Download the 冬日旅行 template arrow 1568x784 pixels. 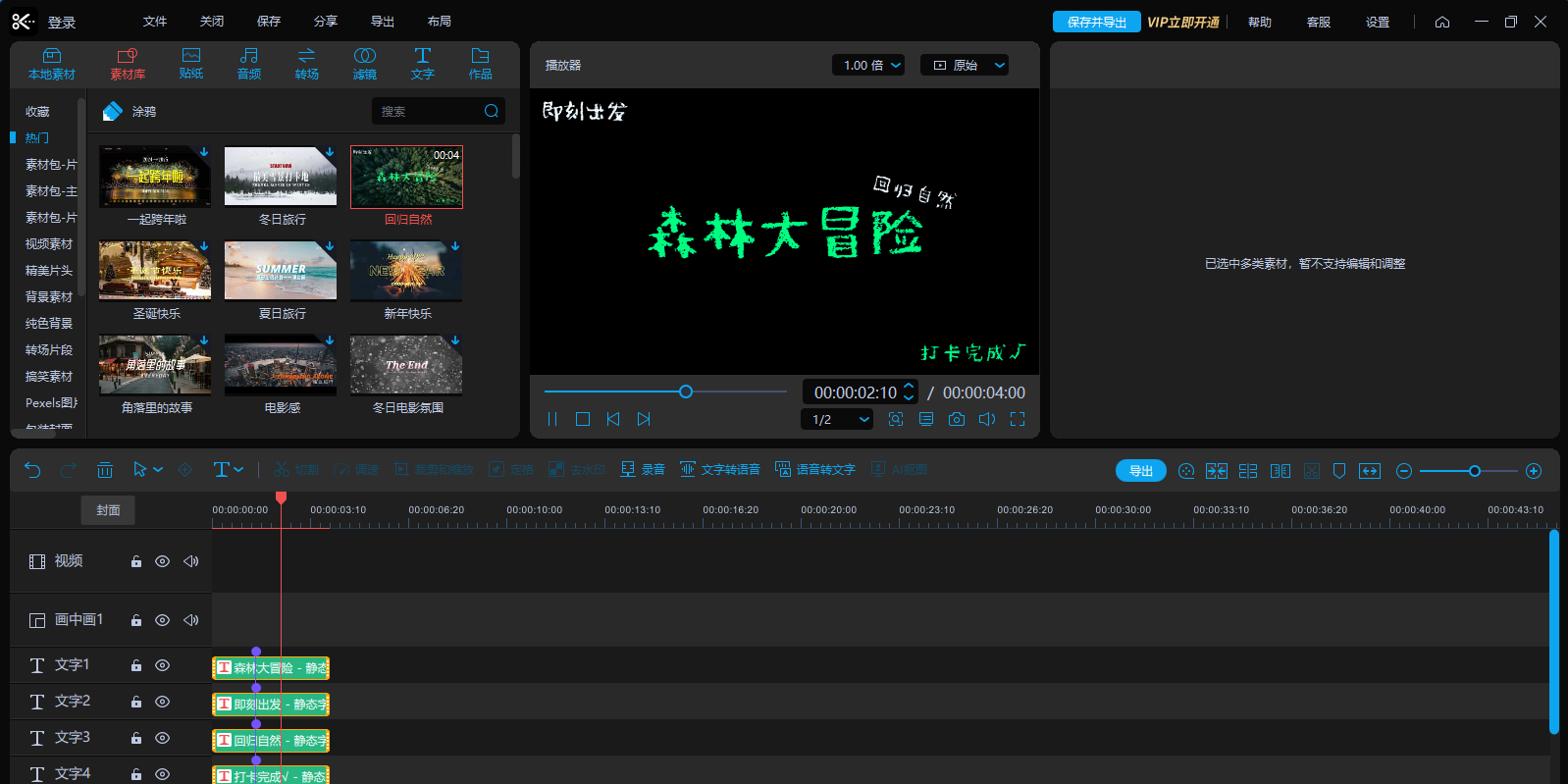click(x=330, y=152)
